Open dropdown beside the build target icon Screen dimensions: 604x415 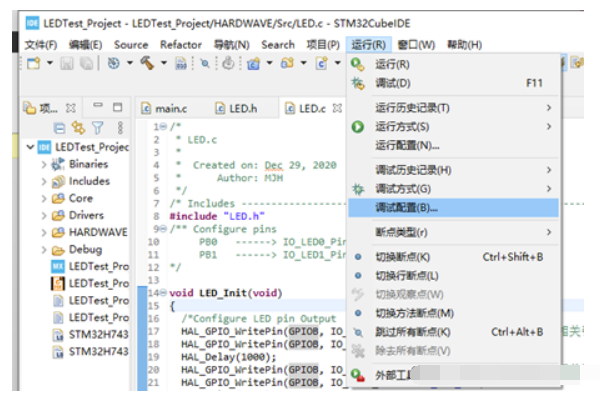(x=130, y=63)
